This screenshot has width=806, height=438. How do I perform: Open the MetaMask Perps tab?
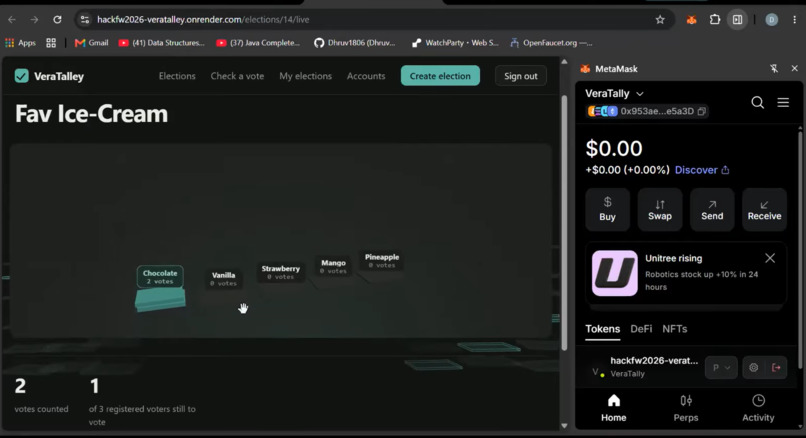pyautogui.click(x=686, y=408)
